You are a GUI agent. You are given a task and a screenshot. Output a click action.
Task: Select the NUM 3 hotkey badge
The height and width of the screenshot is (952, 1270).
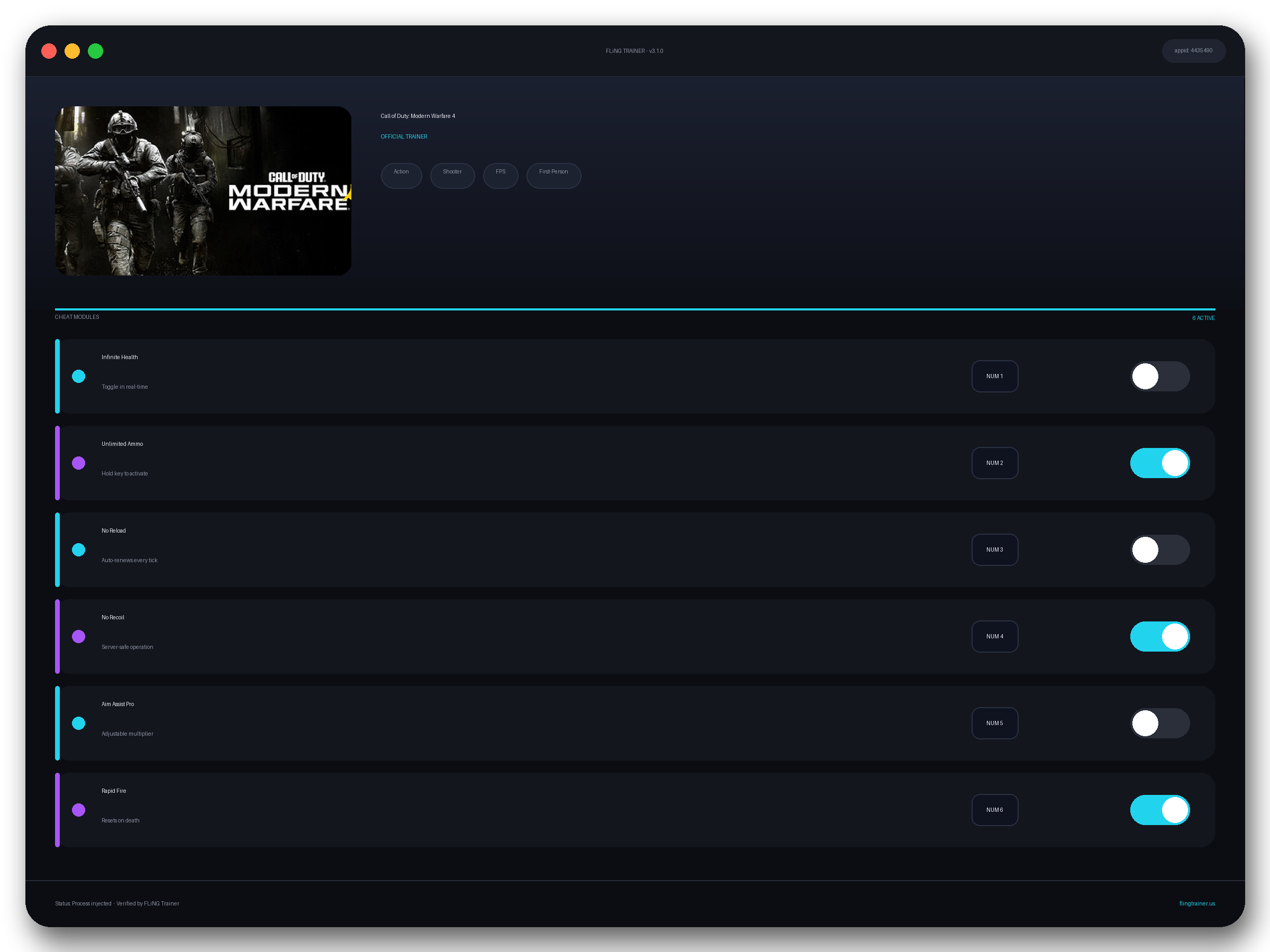[994, 550]
